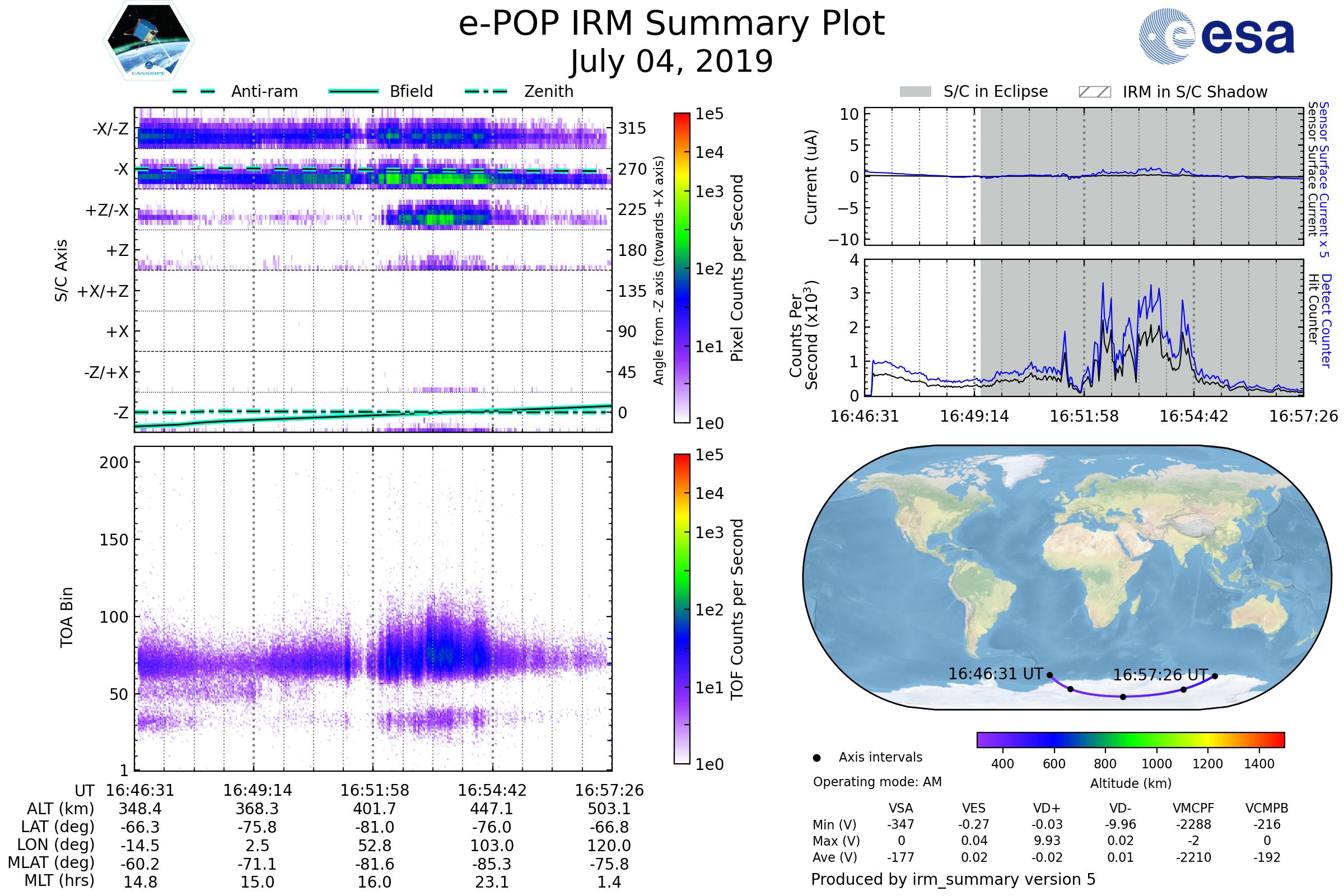Click the Bfield solid line legend marker
The width and height of the screenshot is (1344, 896).
pyautogui.click(x=353, y=91)
